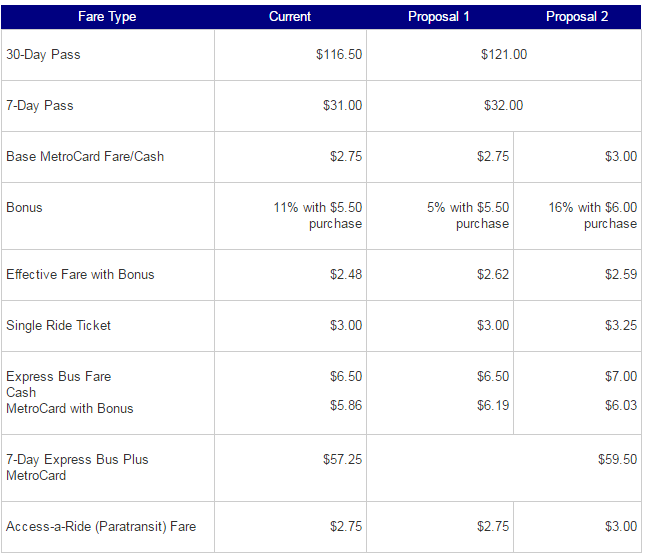645x555 pixels.
Task: Click the Express Bus Fare label
Action: (x=59, y=377)
